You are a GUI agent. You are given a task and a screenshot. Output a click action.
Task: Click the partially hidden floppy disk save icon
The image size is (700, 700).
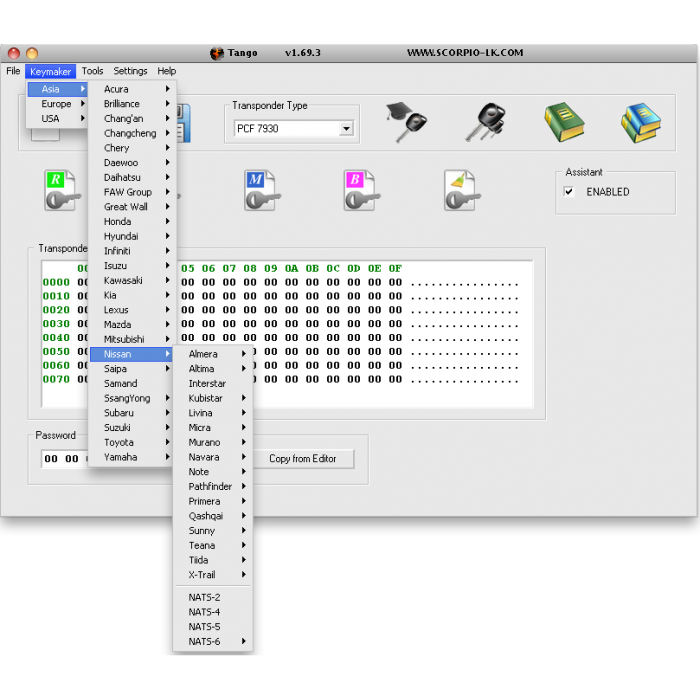pos(184,123)
